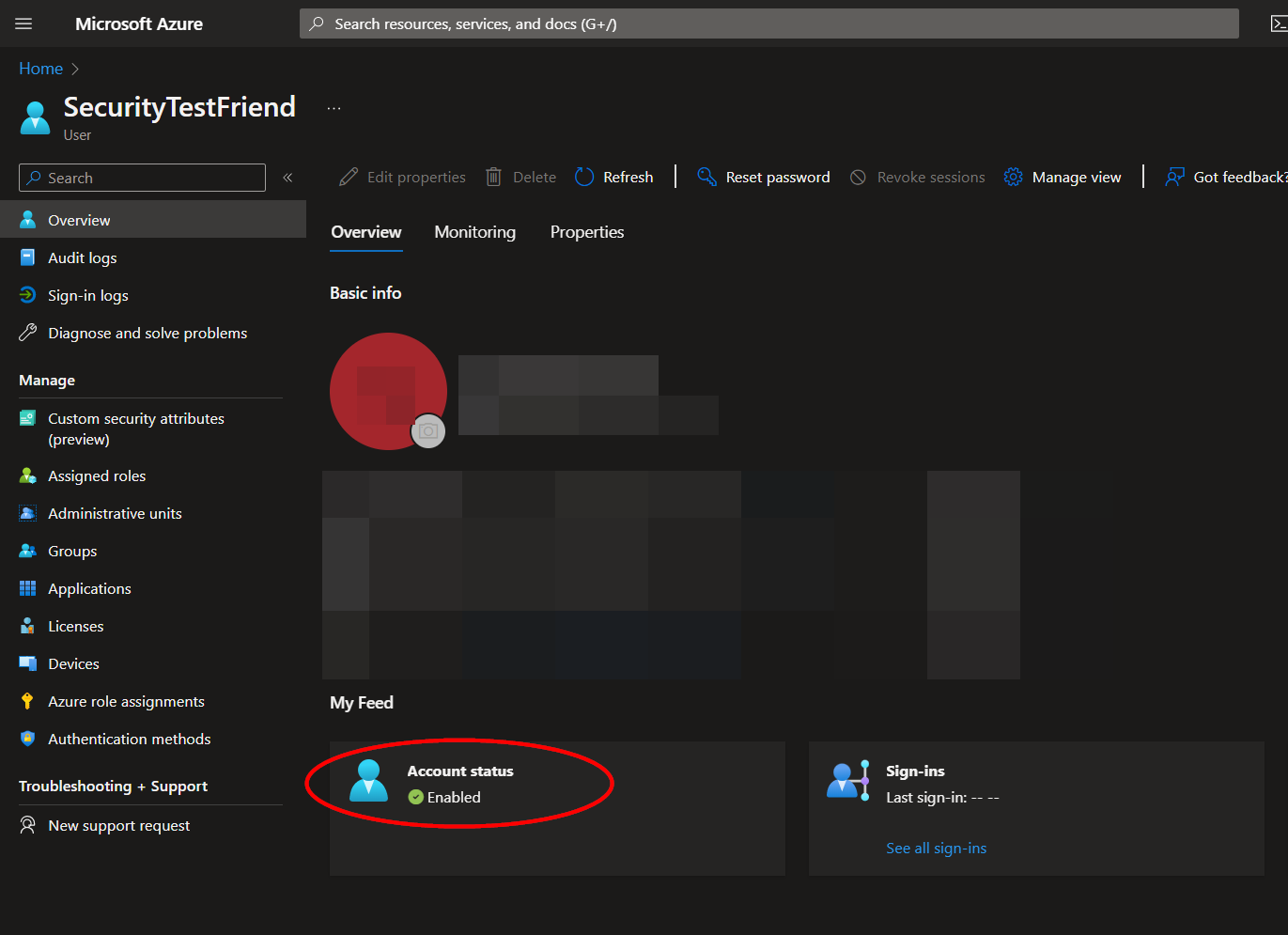Click Custom security attributes icon
The height and width of the screenshot is (935, 1288).
click(x=28, y=418)
